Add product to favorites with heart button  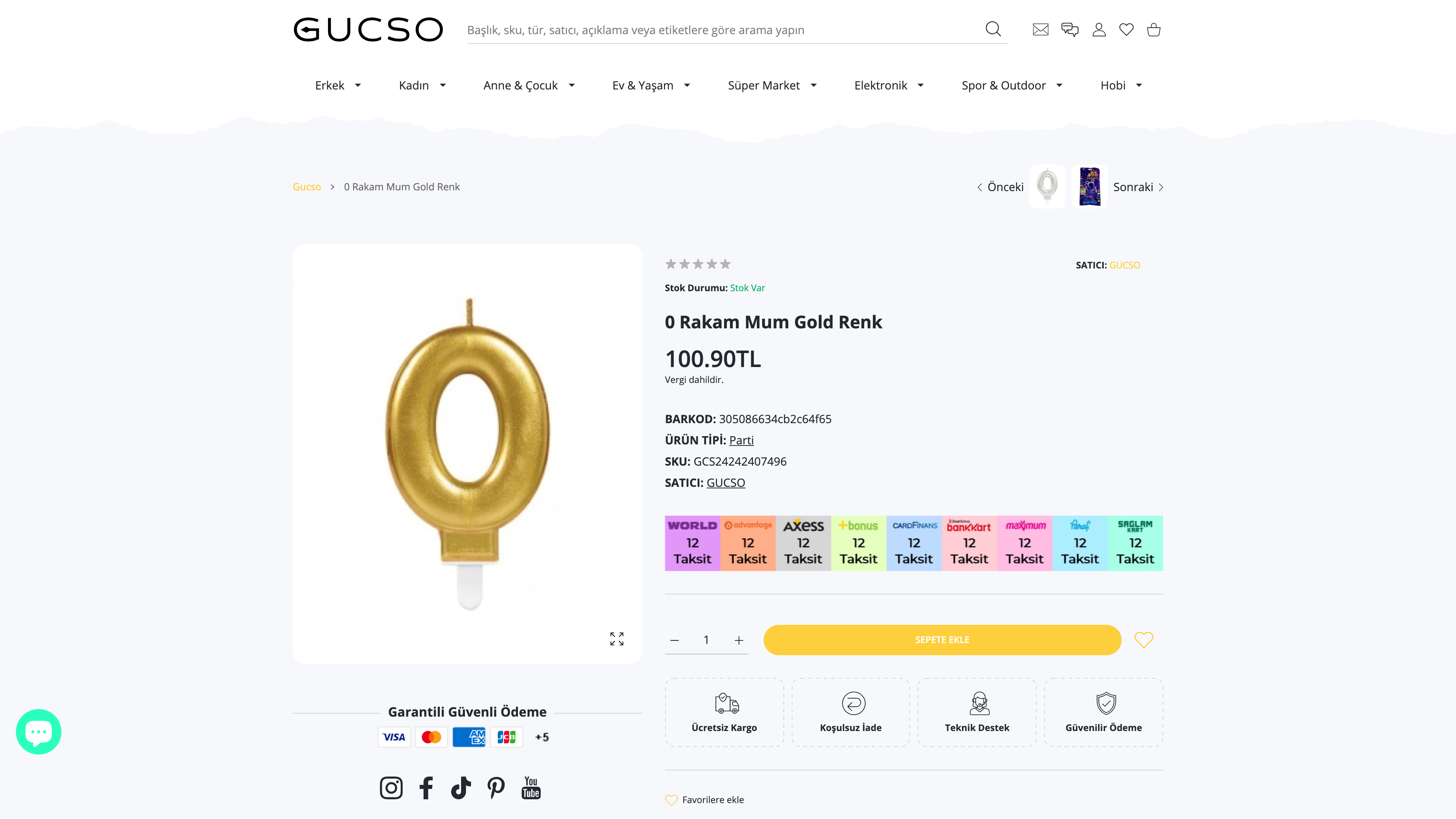coord(1144,640)
